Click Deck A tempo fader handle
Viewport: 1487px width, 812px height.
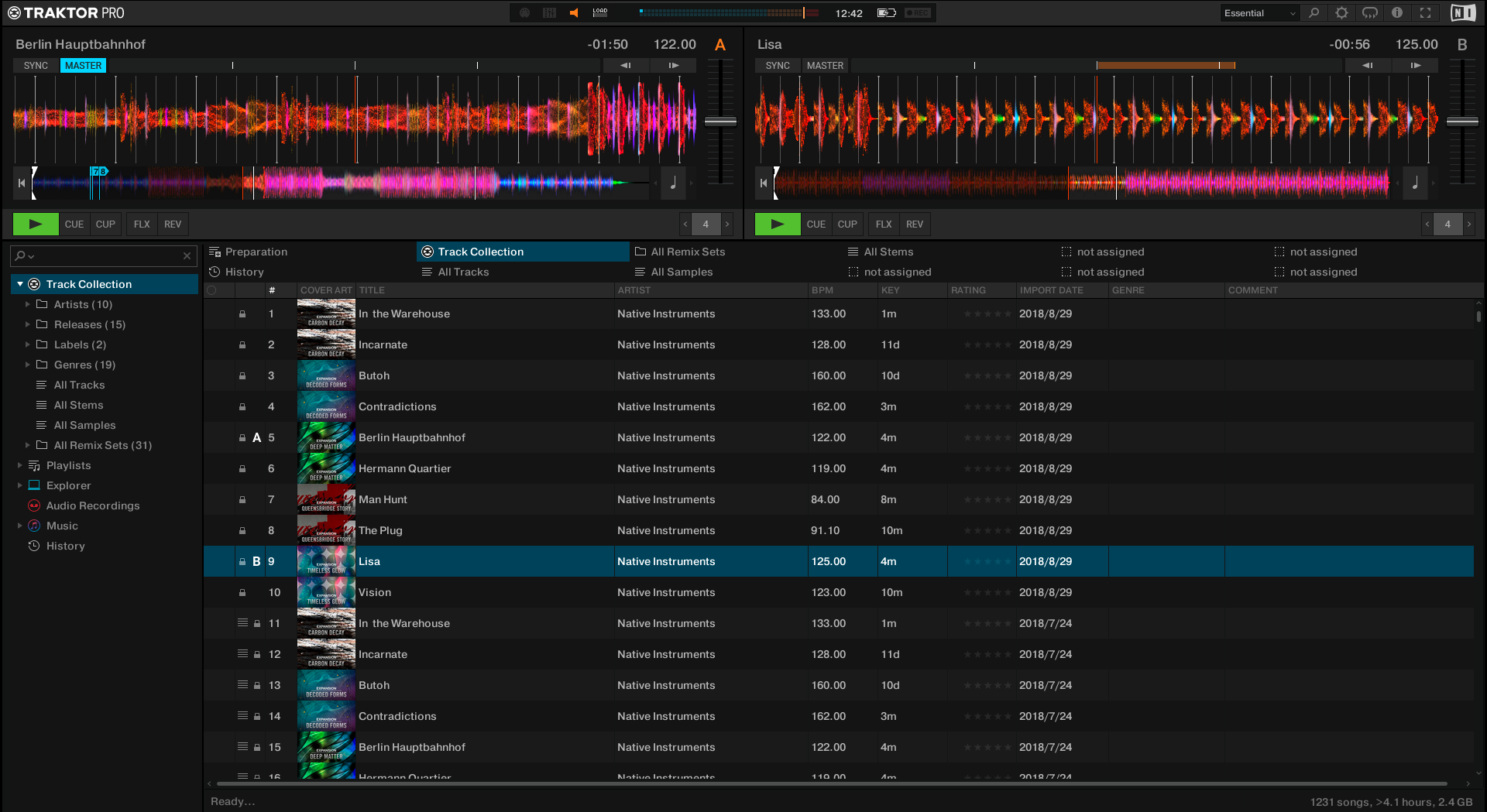tap(720, 122)
